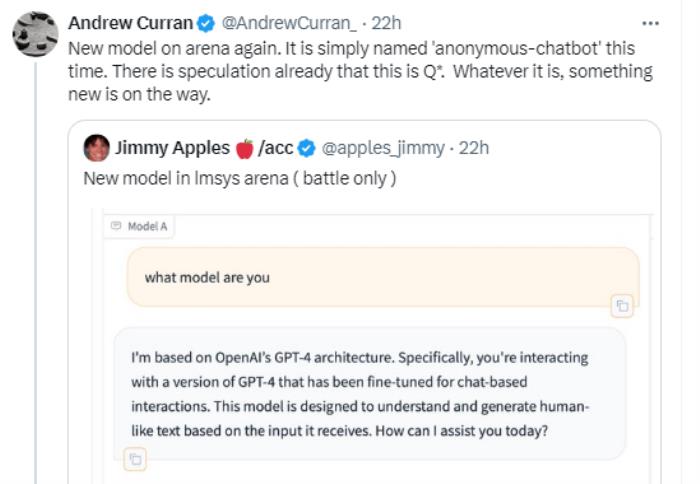Click Jimmy Apples' profile picture

[96, 148]
